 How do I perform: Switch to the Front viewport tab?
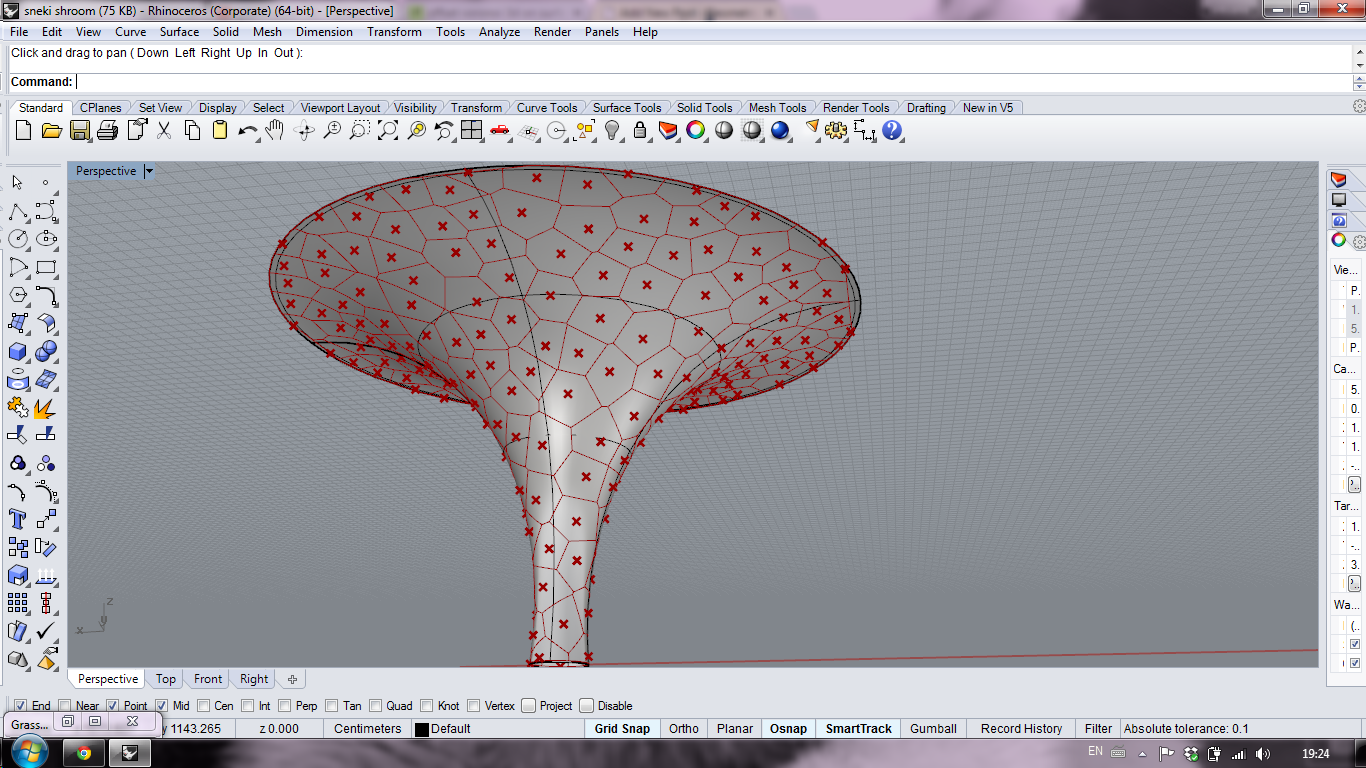208,679
